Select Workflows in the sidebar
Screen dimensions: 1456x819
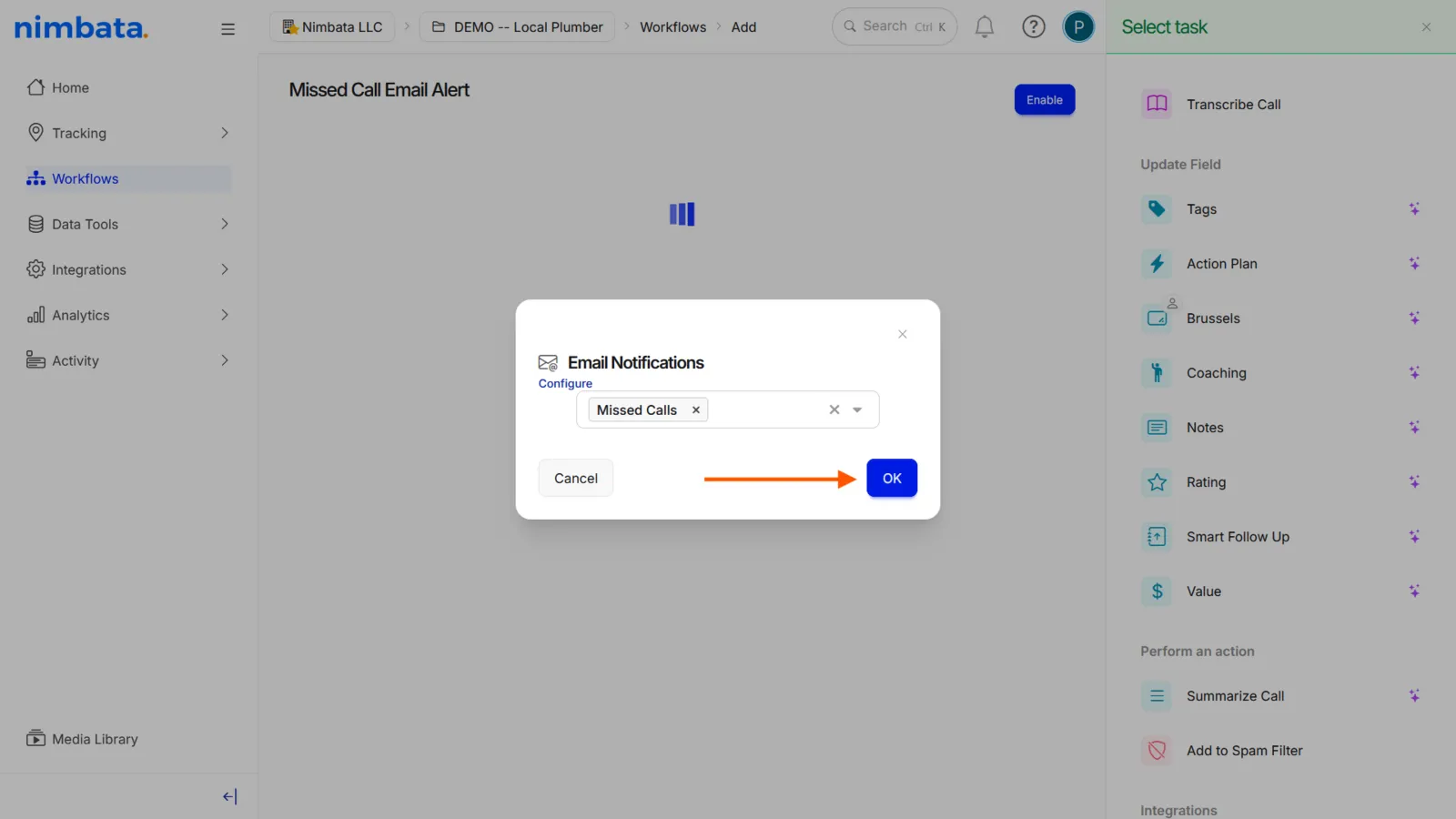click(x=129, y=178)
